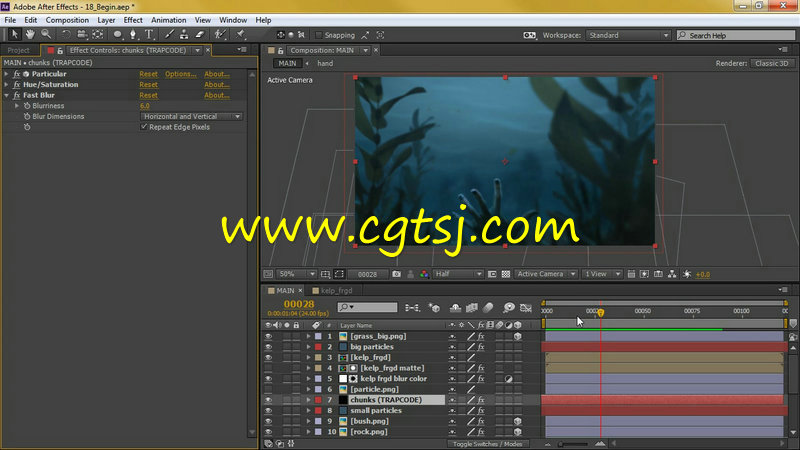Screen dimensions: 800x450
Task: Hide the small particles layer
Action: click(268, 411)
